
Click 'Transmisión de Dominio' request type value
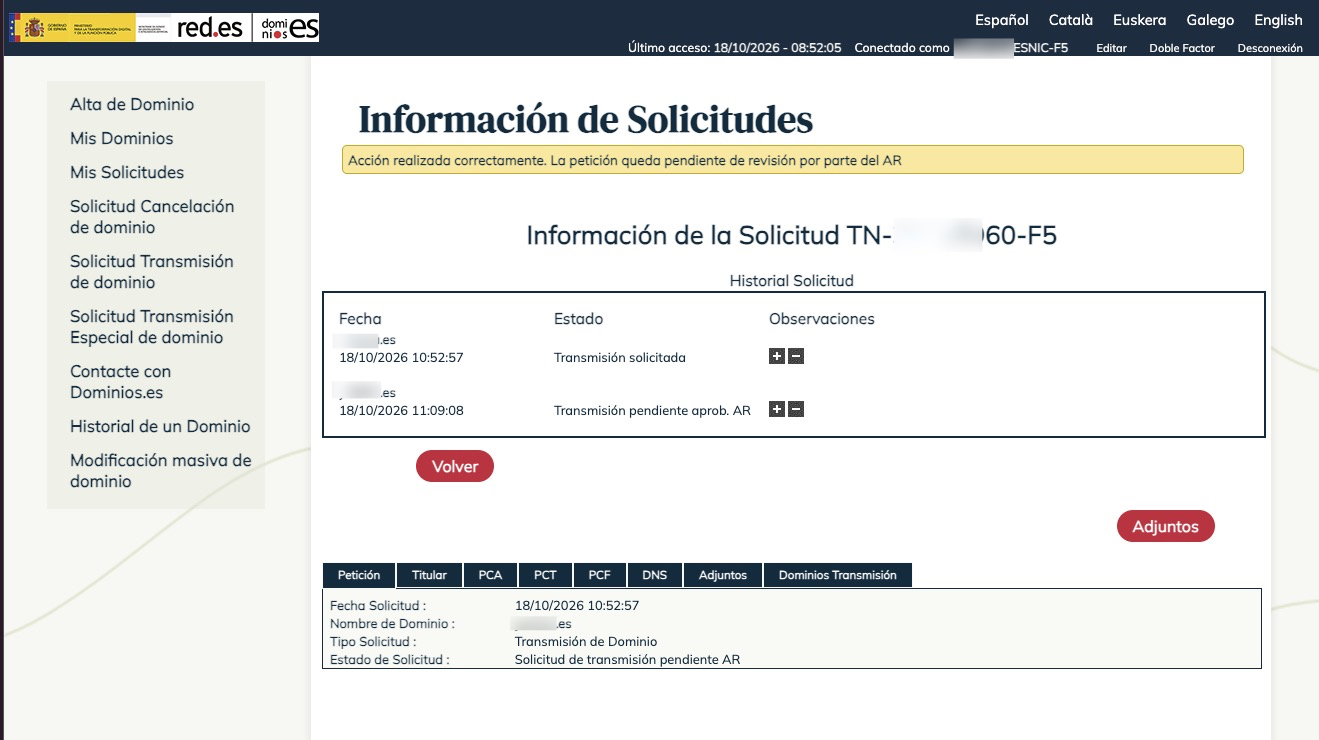[586, 642]
